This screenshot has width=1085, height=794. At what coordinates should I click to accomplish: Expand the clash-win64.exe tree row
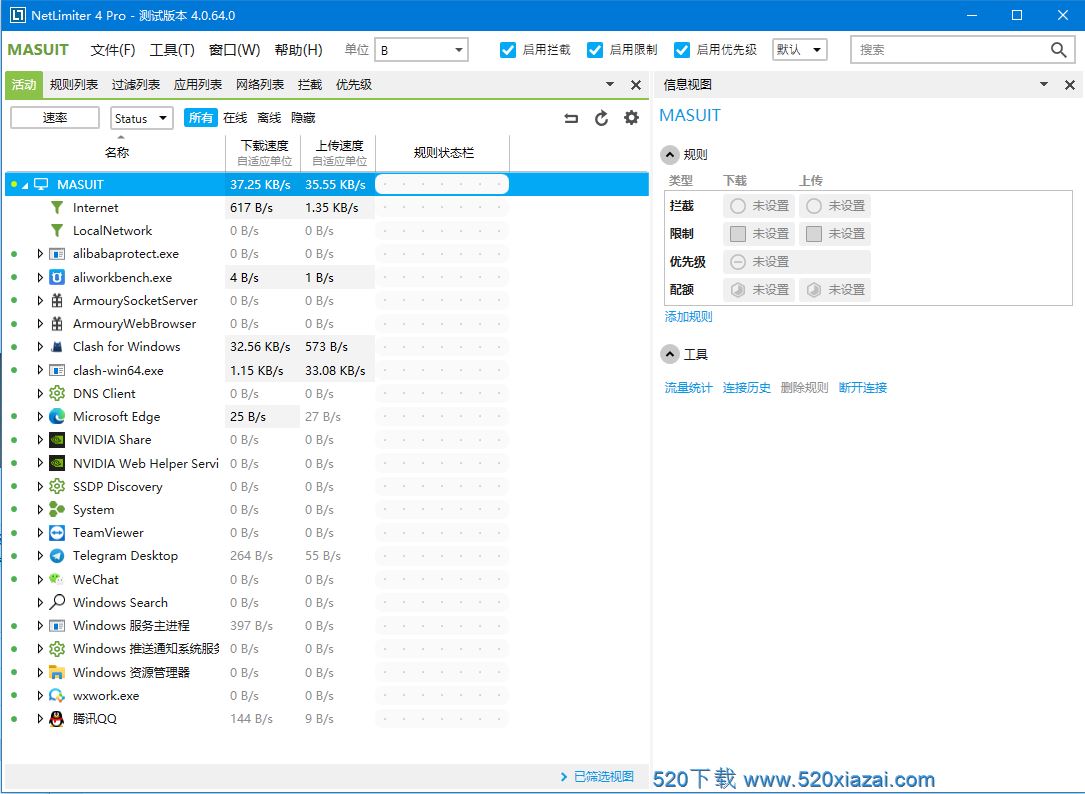39,370
